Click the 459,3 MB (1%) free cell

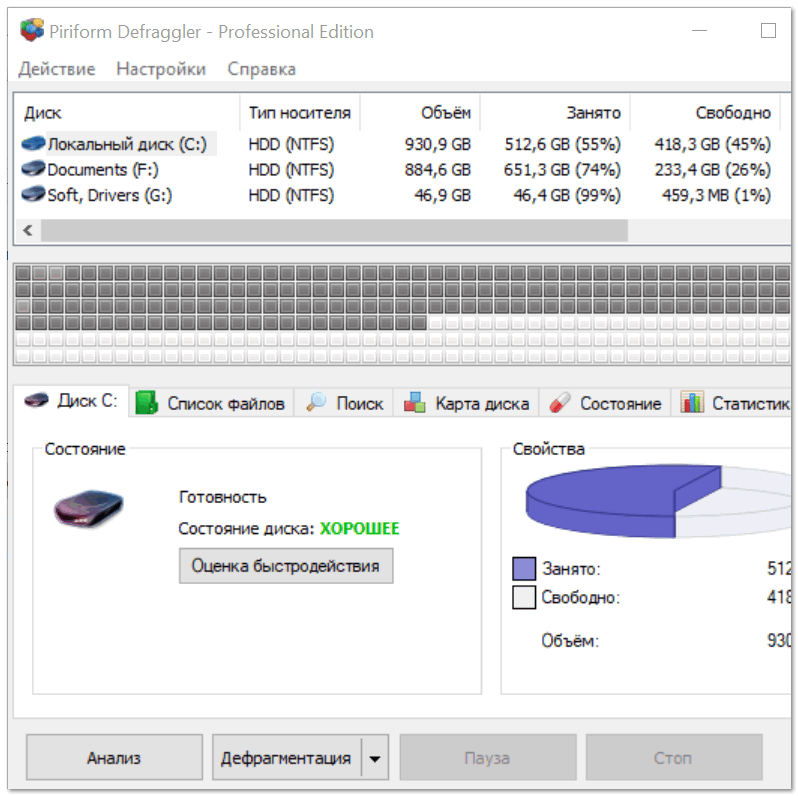[x=717, y=195]
